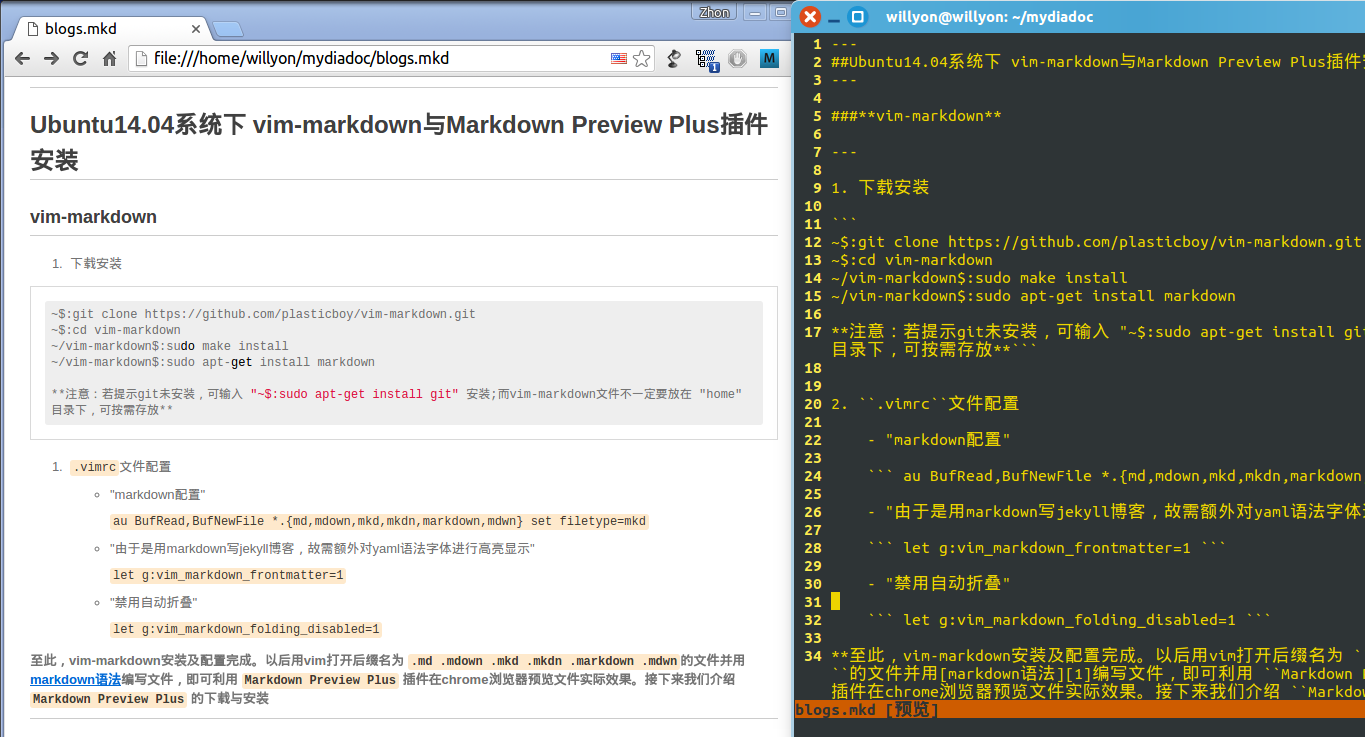Click vim line 32 folding_disabled setting
1365x737 pixels.
pos(1069,620)
